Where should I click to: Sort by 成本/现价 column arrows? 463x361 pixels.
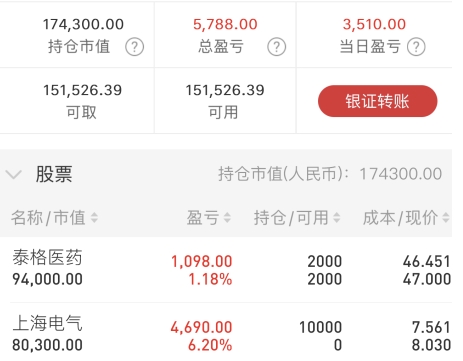click(446, 218)
